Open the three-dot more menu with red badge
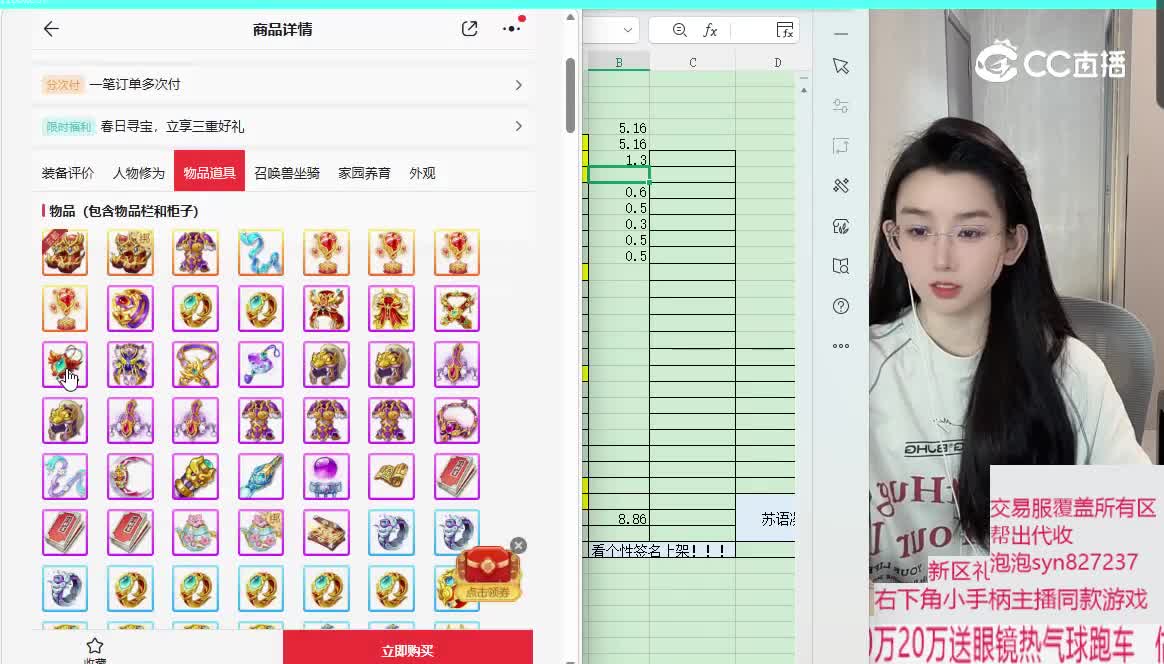Image resolution: width=1164 pixels, height=664 pixels. pos(512,29)
